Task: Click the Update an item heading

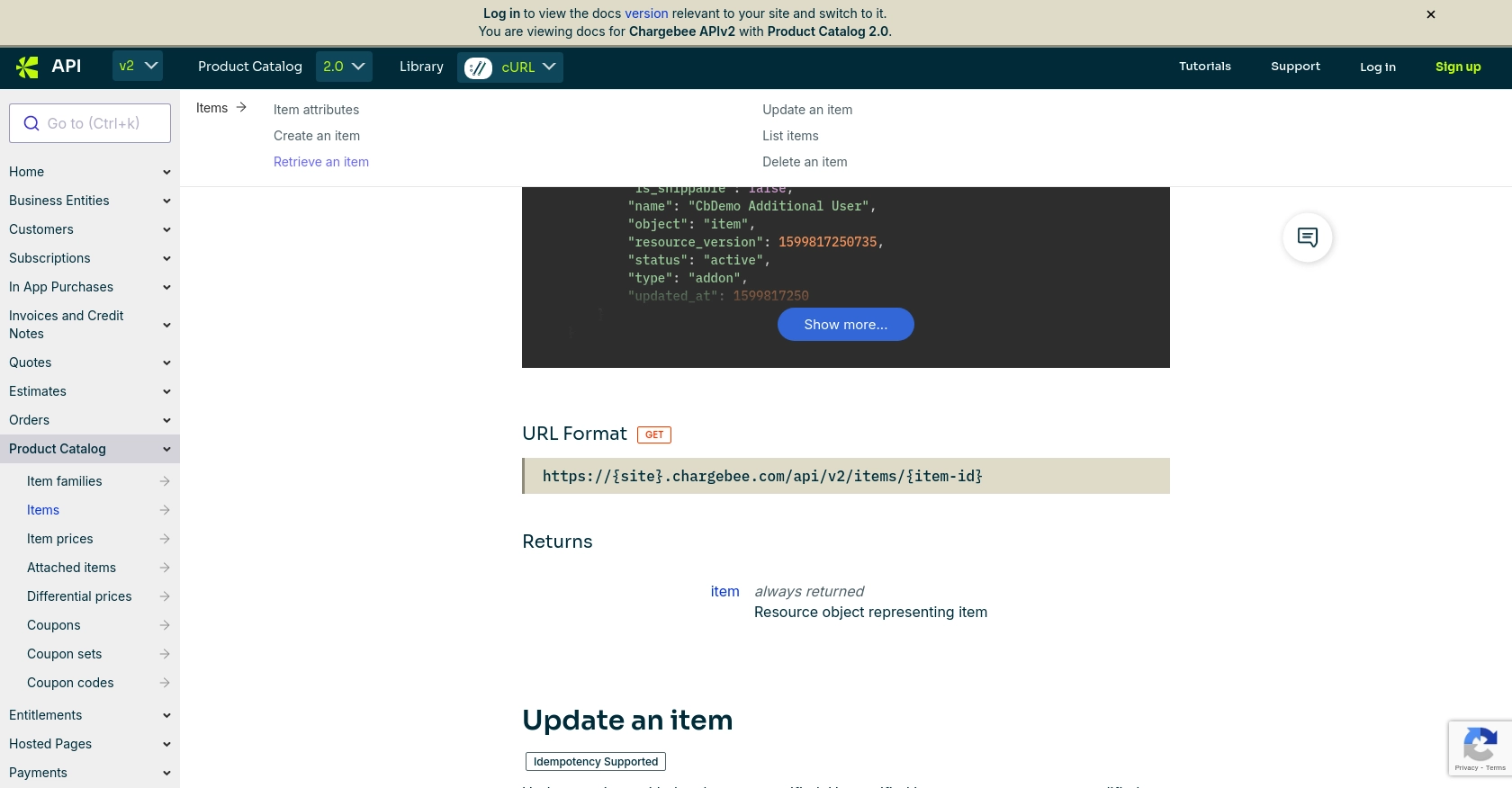Action: (x=627, y=721)
